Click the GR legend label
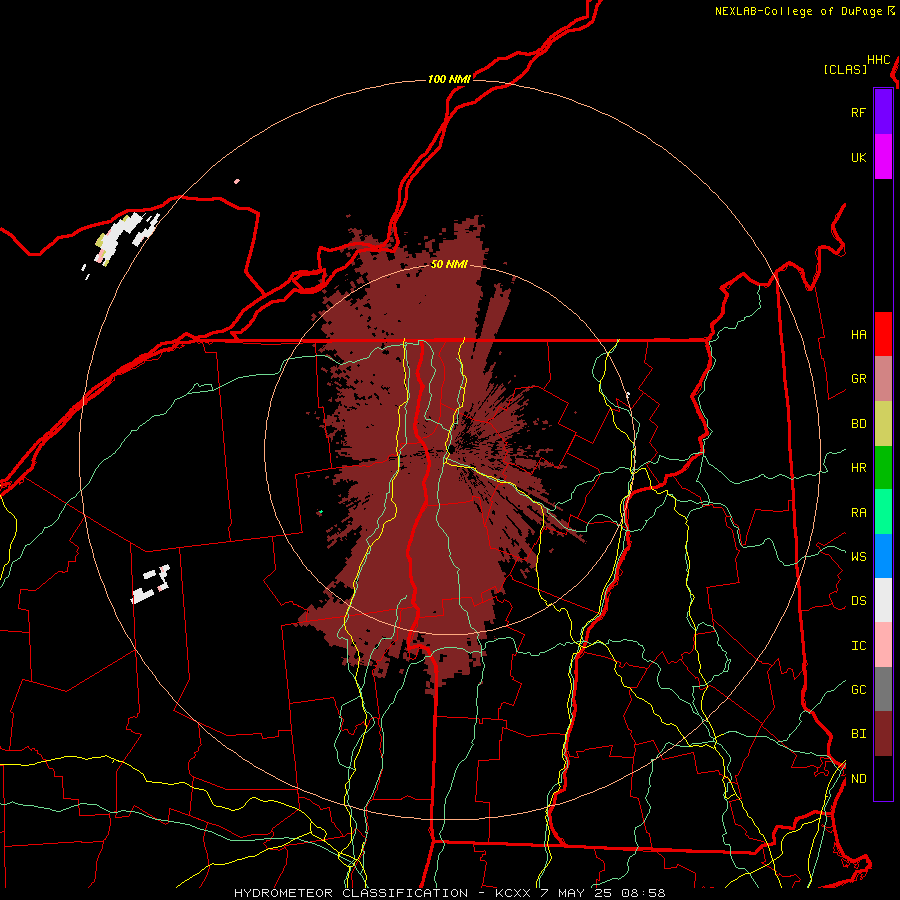This screenshot has height=900, width=900. pos(858,378)
